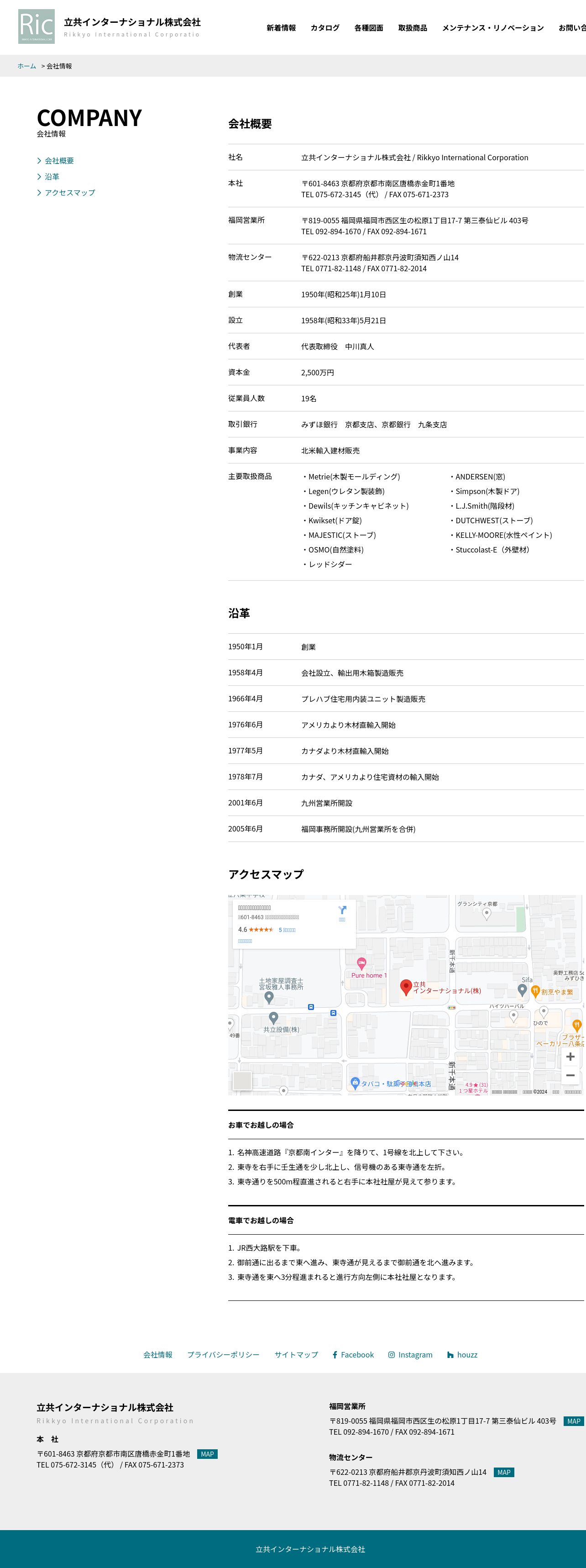This screenshot has height=1568, width=586.
Task: Click the MAP button for 物流センター address
Action: (x=504, y=1472)
